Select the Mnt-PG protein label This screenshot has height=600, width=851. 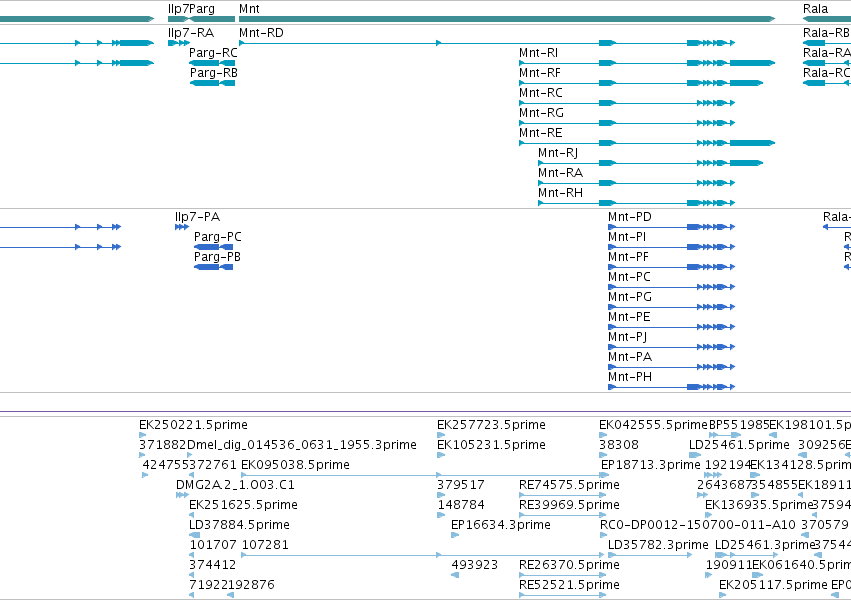[630, 297]
